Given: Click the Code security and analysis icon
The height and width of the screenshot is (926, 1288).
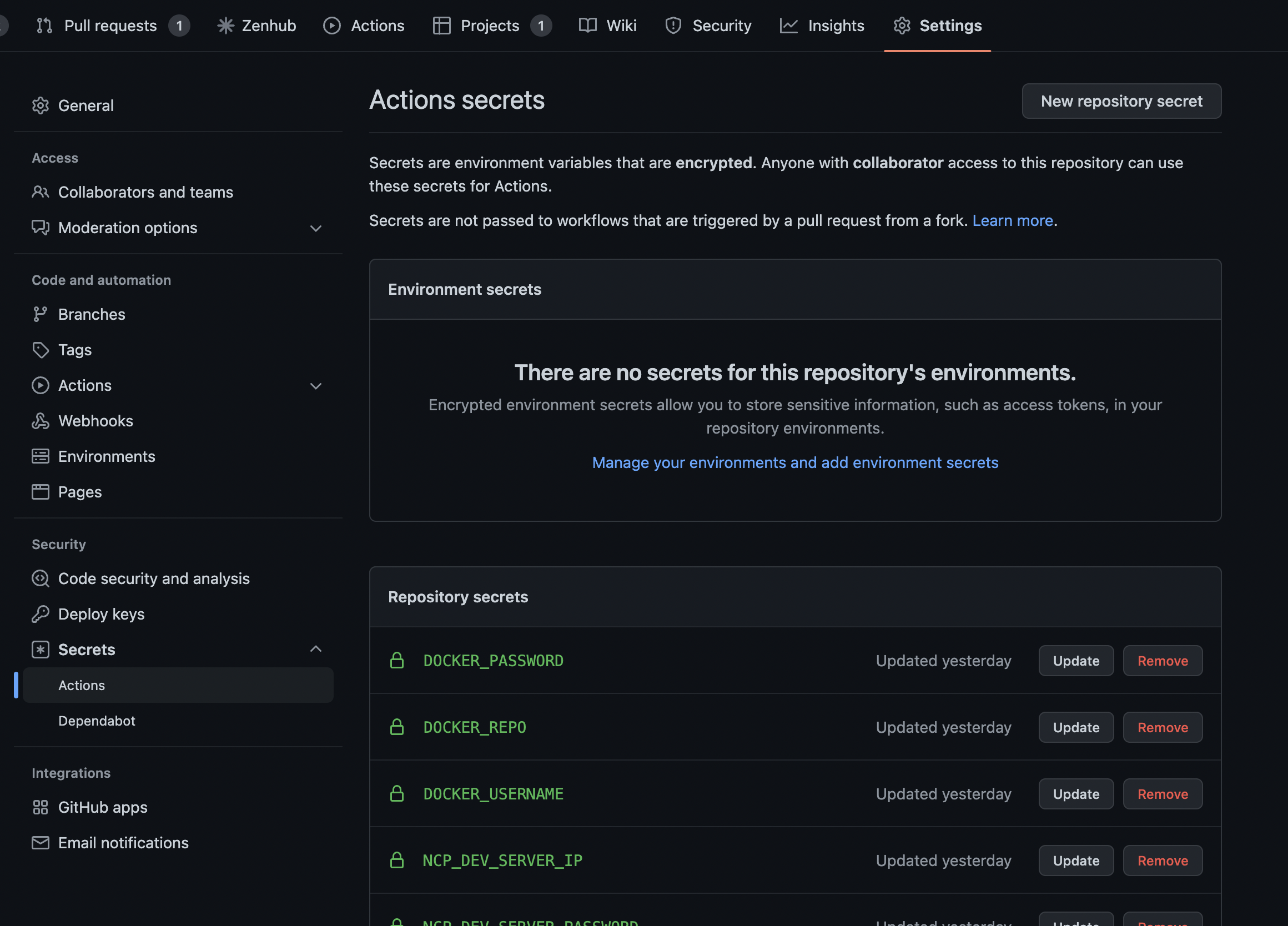Looking at the screenshot, I should pyautogui.click(x=41, y=578).
